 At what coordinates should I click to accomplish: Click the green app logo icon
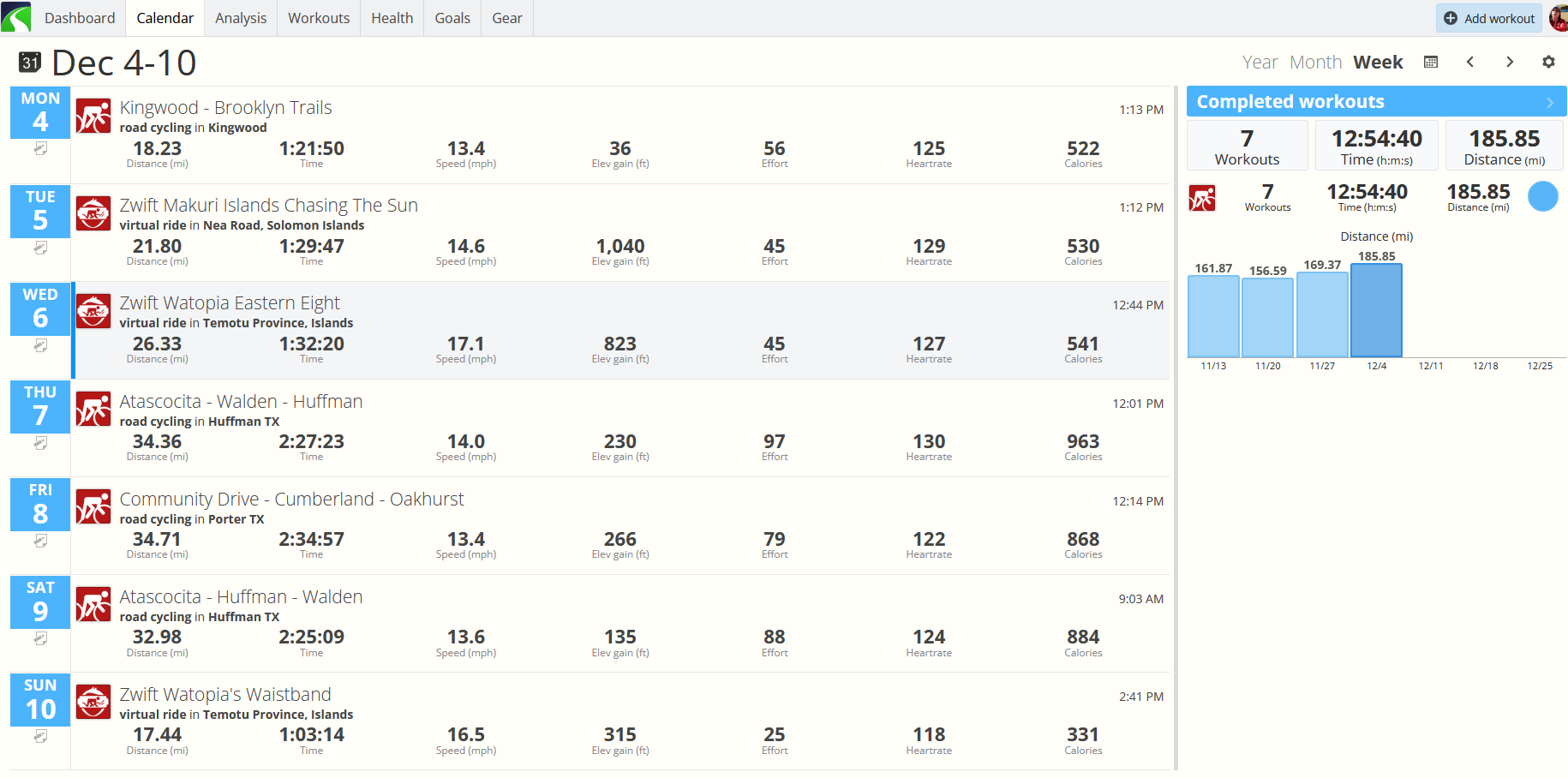[x=16, y=17]
